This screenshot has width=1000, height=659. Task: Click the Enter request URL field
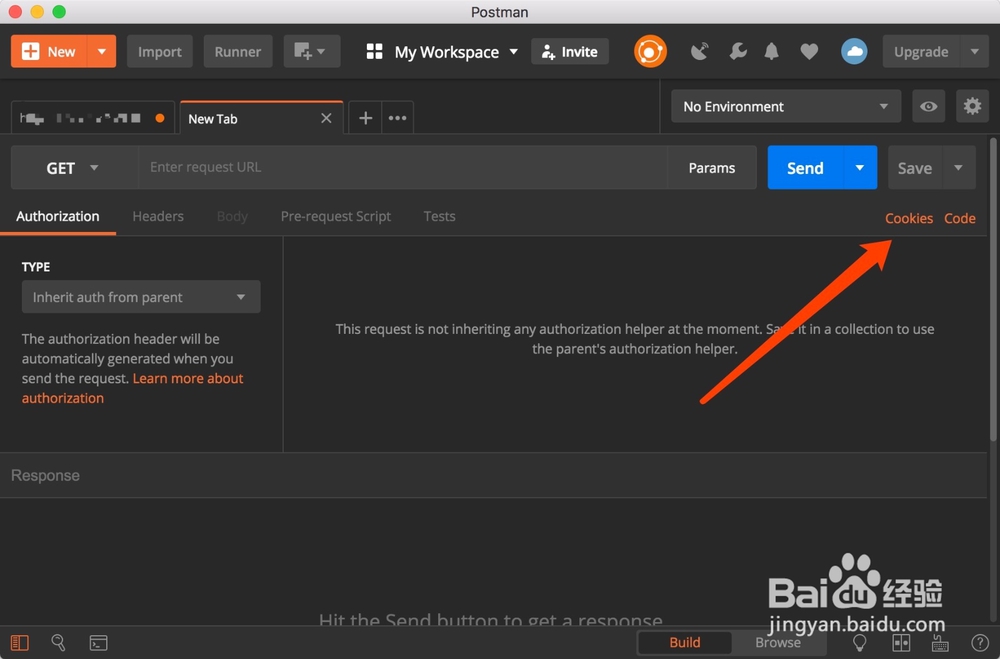click(402, 167)
